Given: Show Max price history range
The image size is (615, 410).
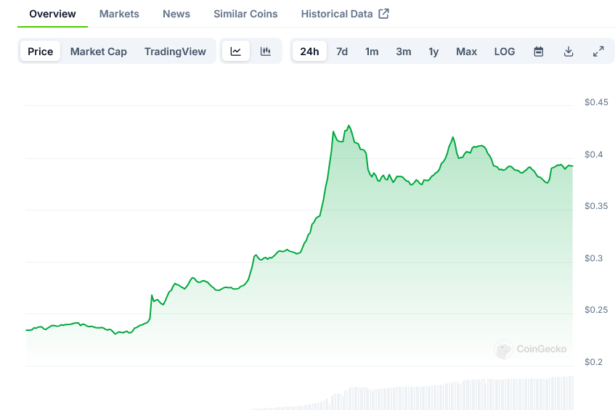Looking at the screenshot, I should coord(466,51).
